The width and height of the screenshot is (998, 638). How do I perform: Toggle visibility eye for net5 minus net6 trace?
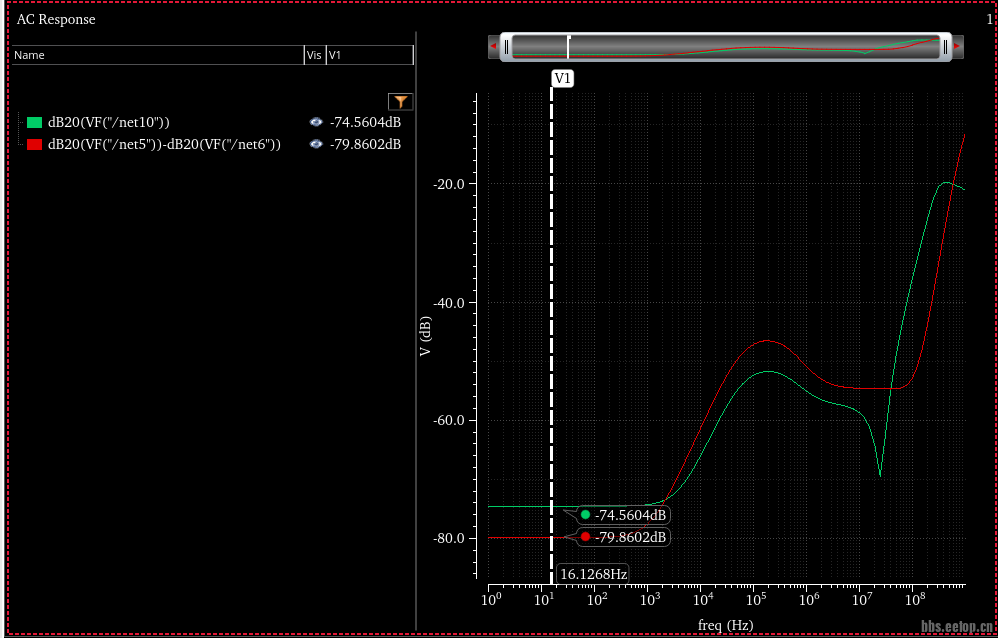coord(315,145)
